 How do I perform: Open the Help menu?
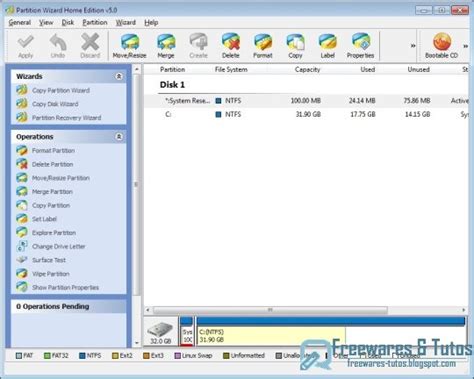pos(151,23)
